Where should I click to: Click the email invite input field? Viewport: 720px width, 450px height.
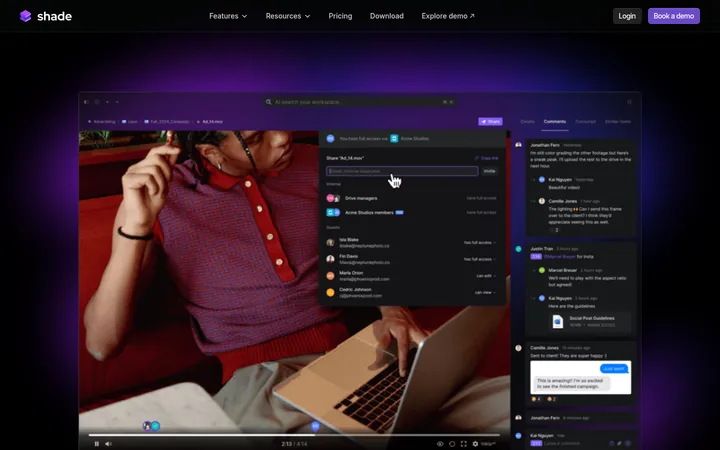click(402, 171)
